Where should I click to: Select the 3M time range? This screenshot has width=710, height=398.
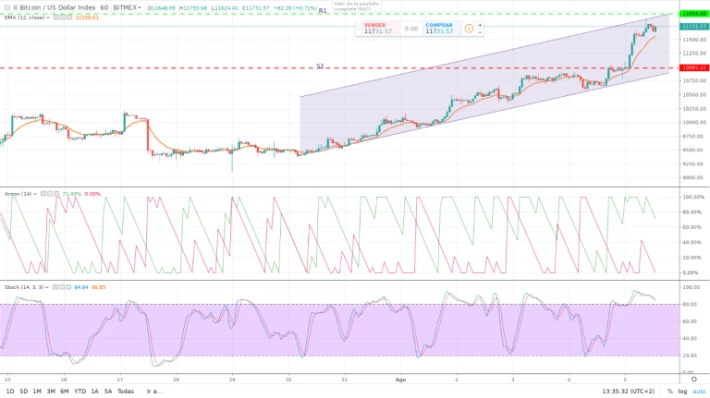[51, 391]
